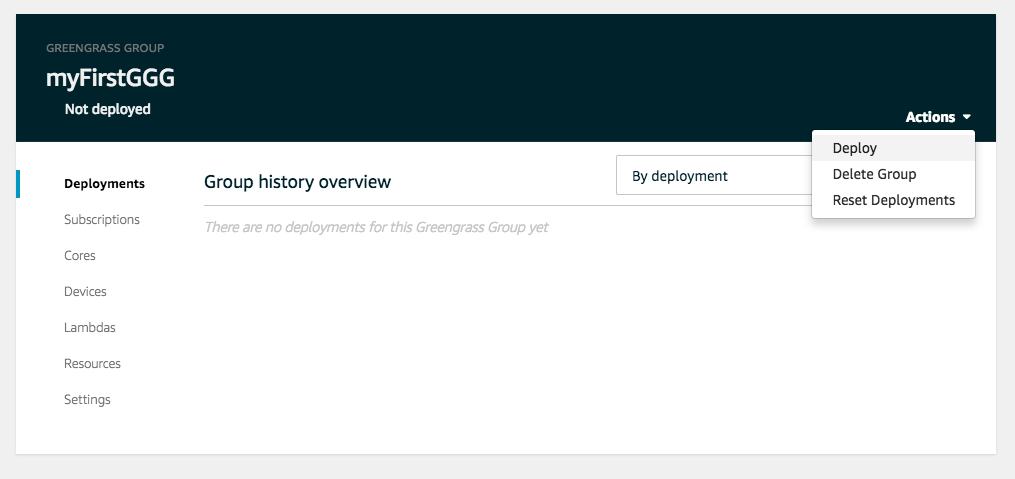This screenshot has width=1015, height=479.
Task: Choose Reset Deployments option
Action: tap(893, 200)
